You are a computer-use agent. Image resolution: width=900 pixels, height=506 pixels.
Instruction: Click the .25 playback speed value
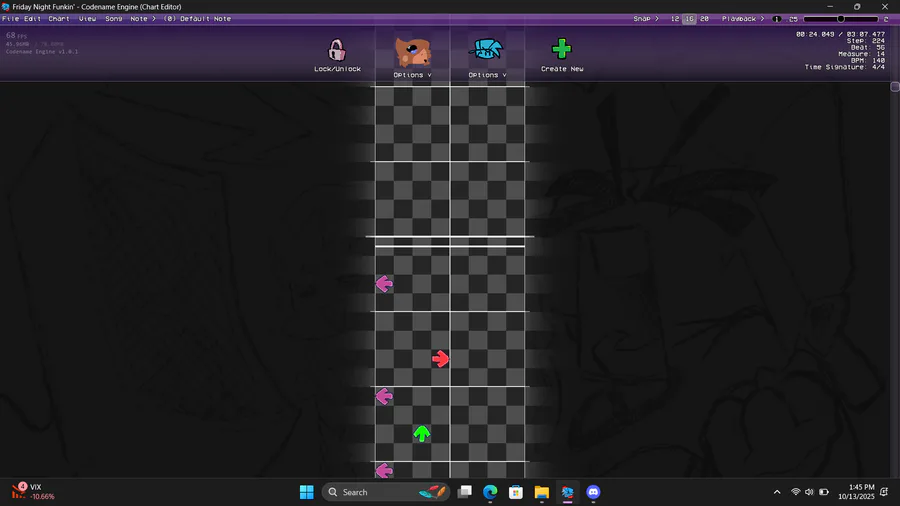click(793, 19)
